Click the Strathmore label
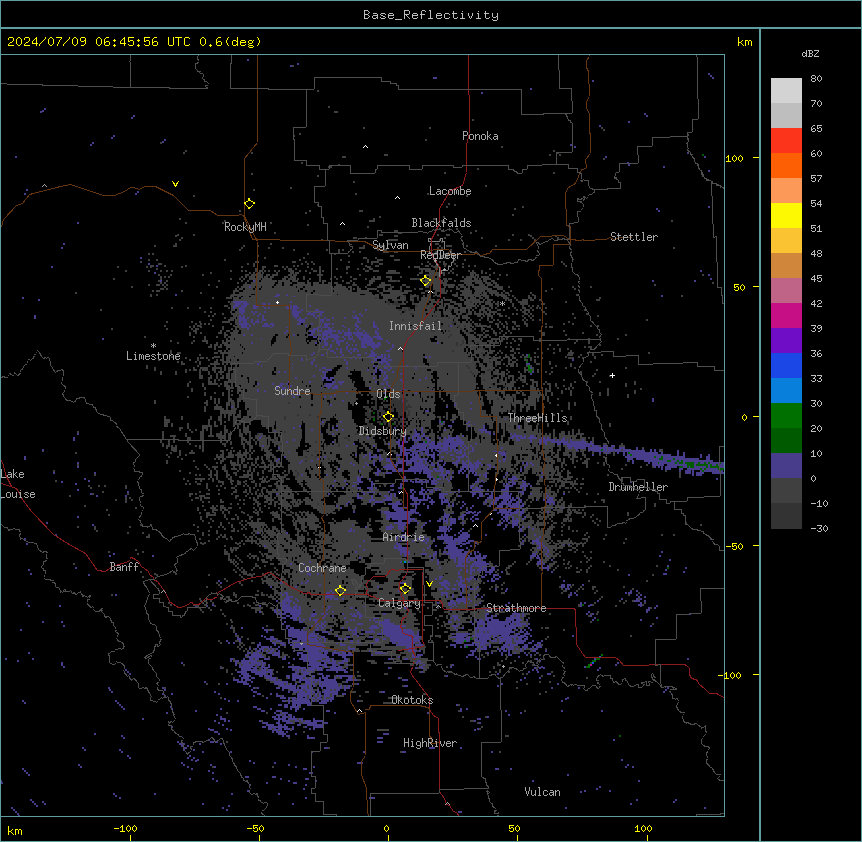Image resolution: width=862 pixels, height=842 pixels. pos(516,608)
